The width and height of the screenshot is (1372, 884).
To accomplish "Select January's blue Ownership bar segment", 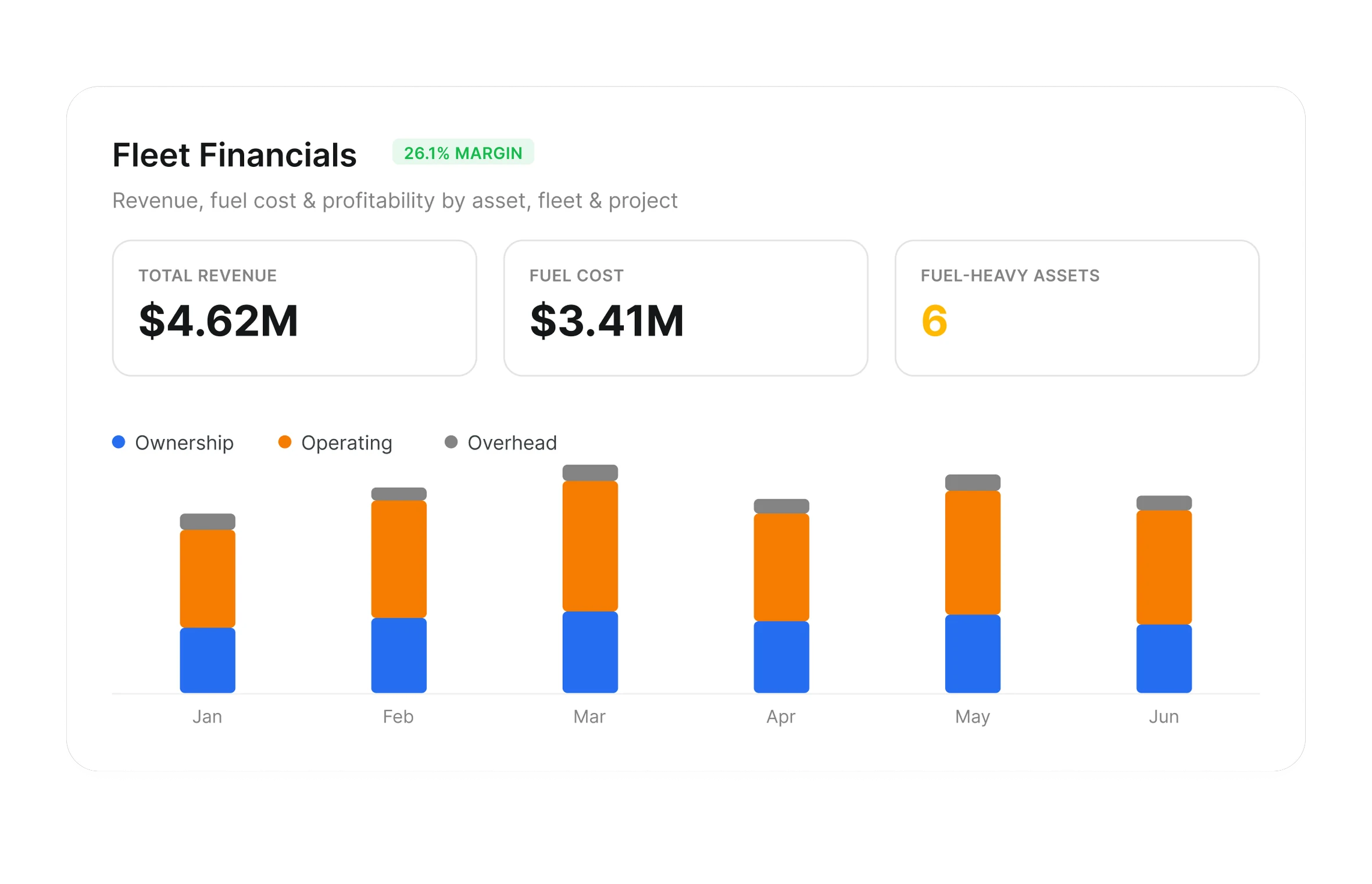I will 208,660.
